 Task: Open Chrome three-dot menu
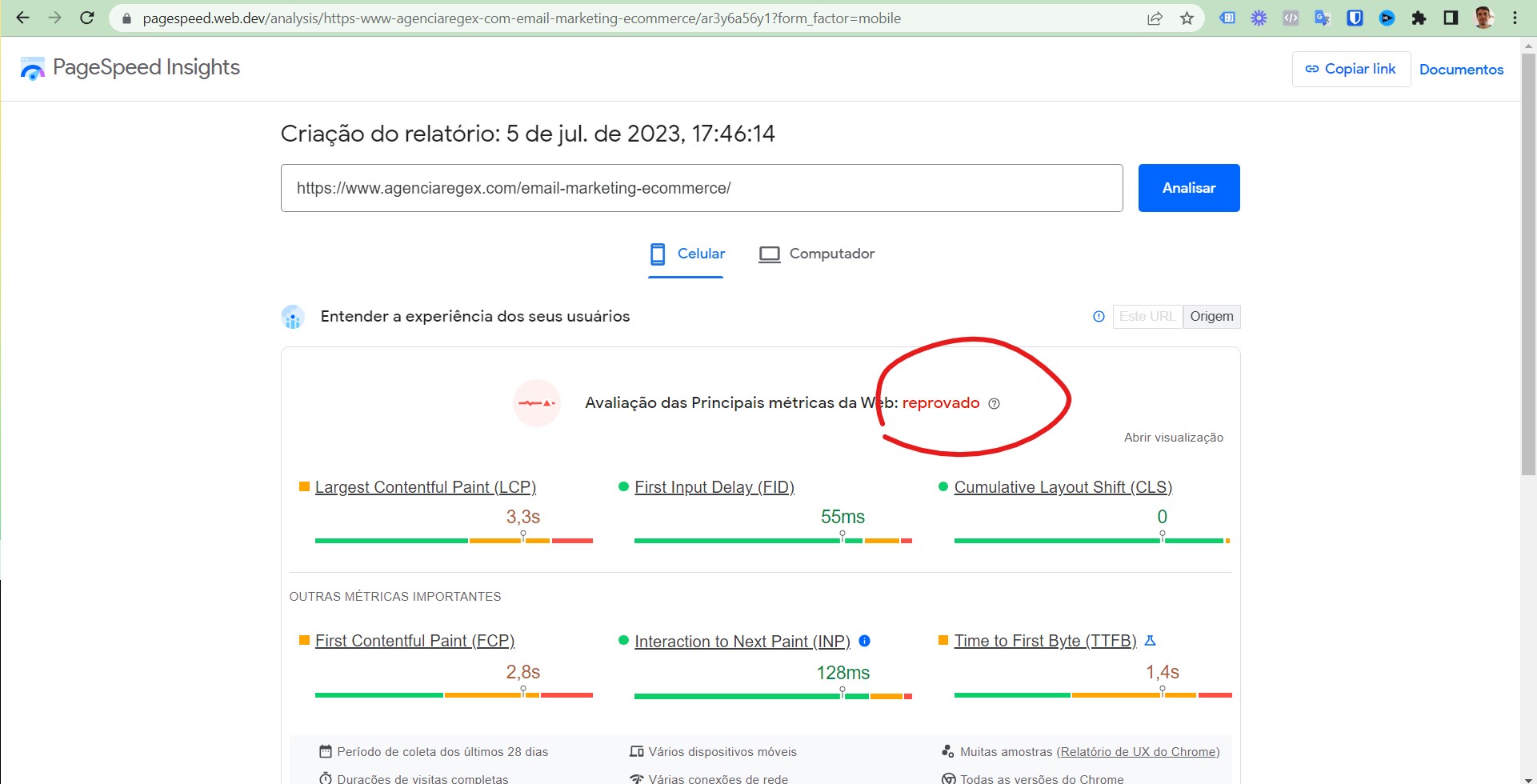point(1515,18)
